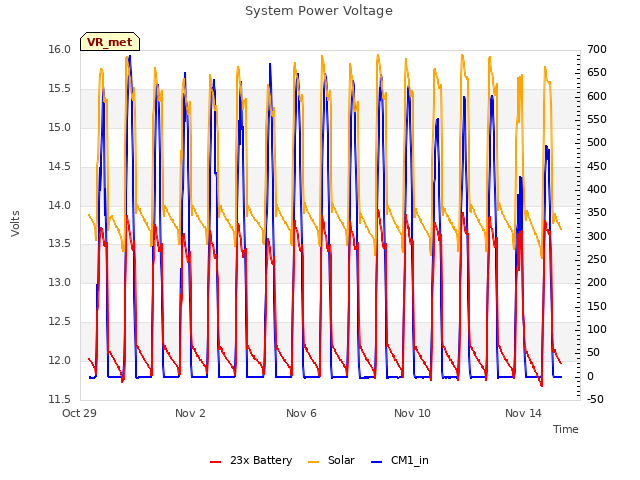The width and height of the screenshot is (640, 480).
Task: Click the 700 right axis value
Action: [597, 49]
